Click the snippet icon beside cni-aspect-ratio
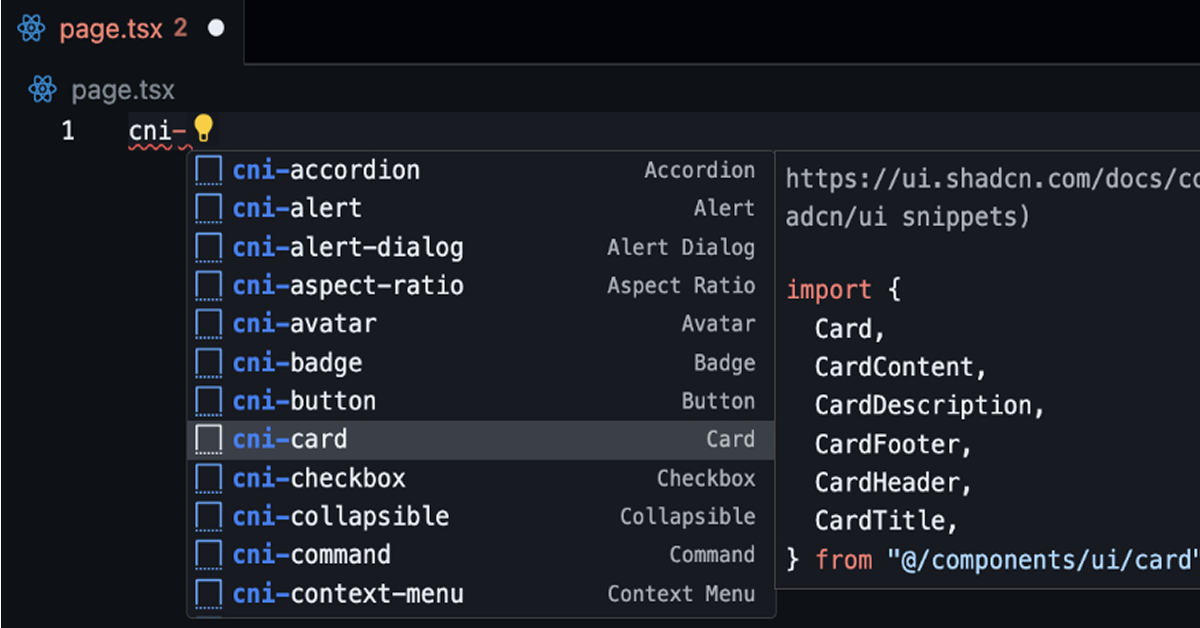The width and height of the screenshot is (1200, 628). (x=208, y=285)
